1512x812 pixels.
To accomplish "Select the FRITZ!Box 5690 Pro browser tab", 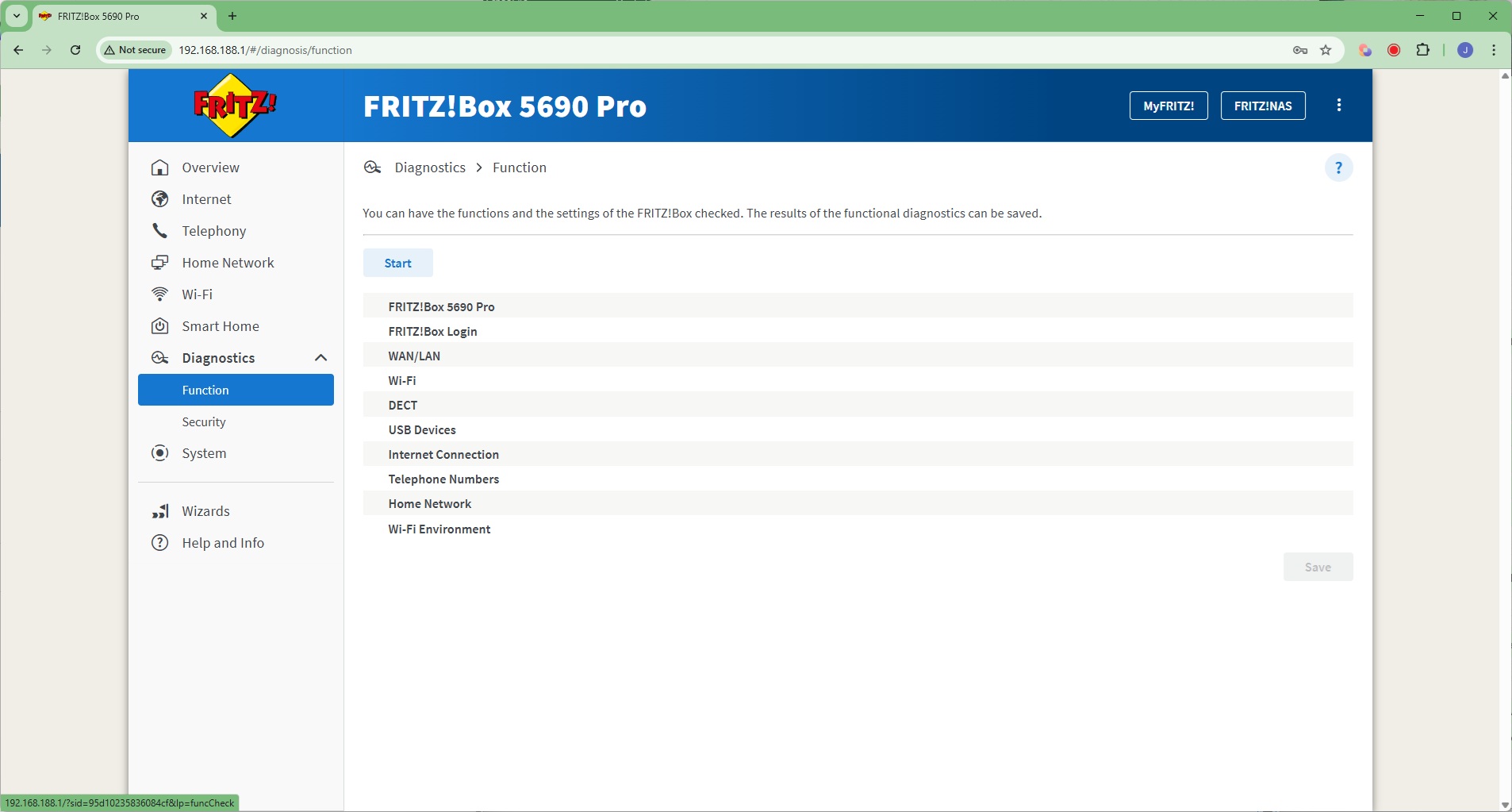I will (x=124, y=16).
